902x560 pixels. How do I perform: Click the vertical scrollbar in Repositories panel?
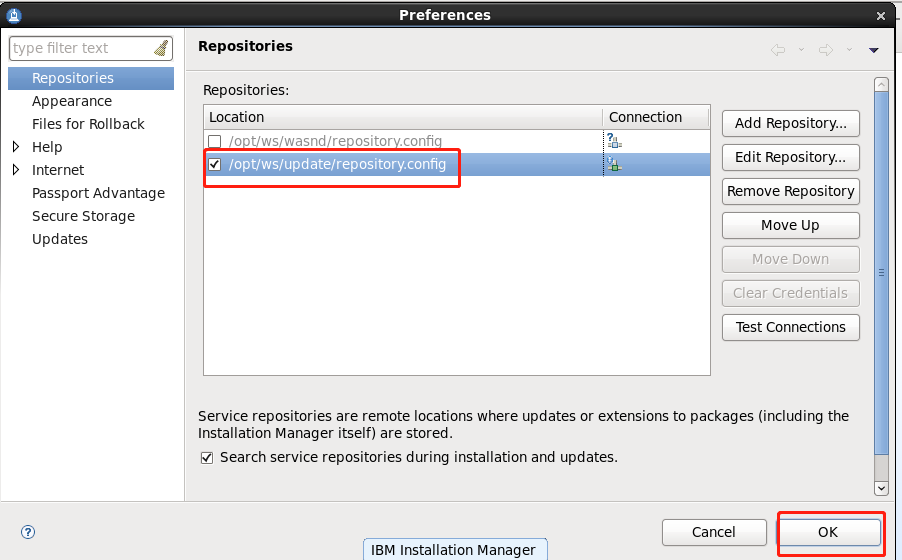tap(881, 280)
